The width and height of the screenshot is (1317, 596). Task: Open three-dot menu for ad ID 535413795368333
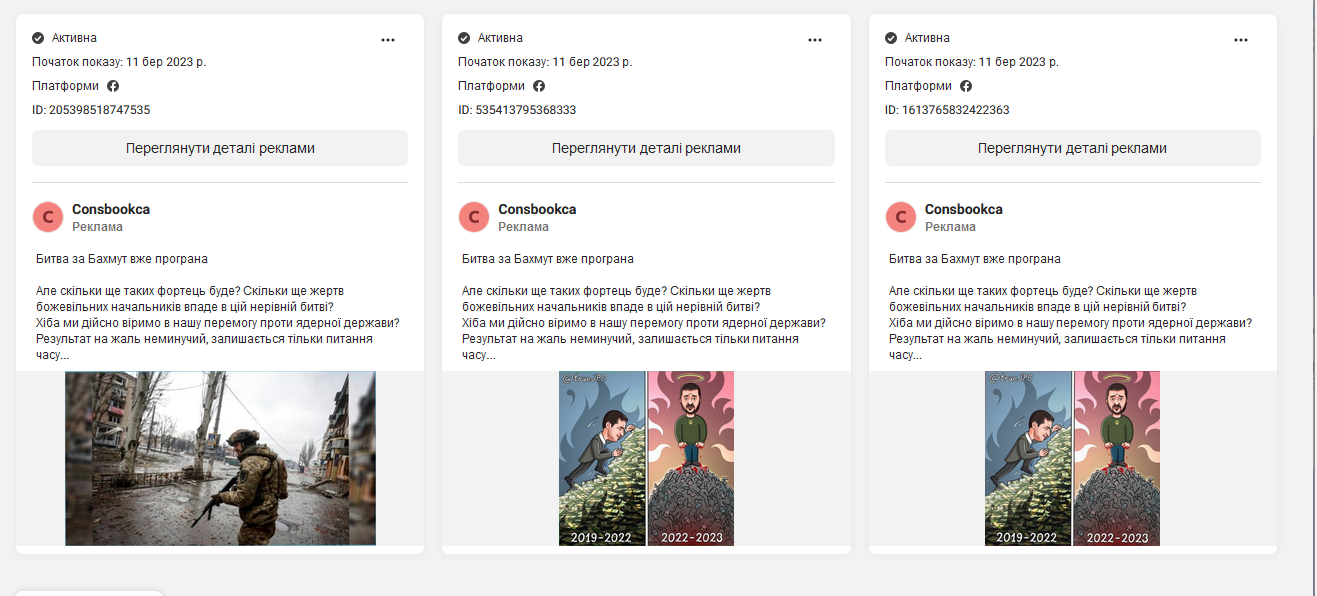815,40
